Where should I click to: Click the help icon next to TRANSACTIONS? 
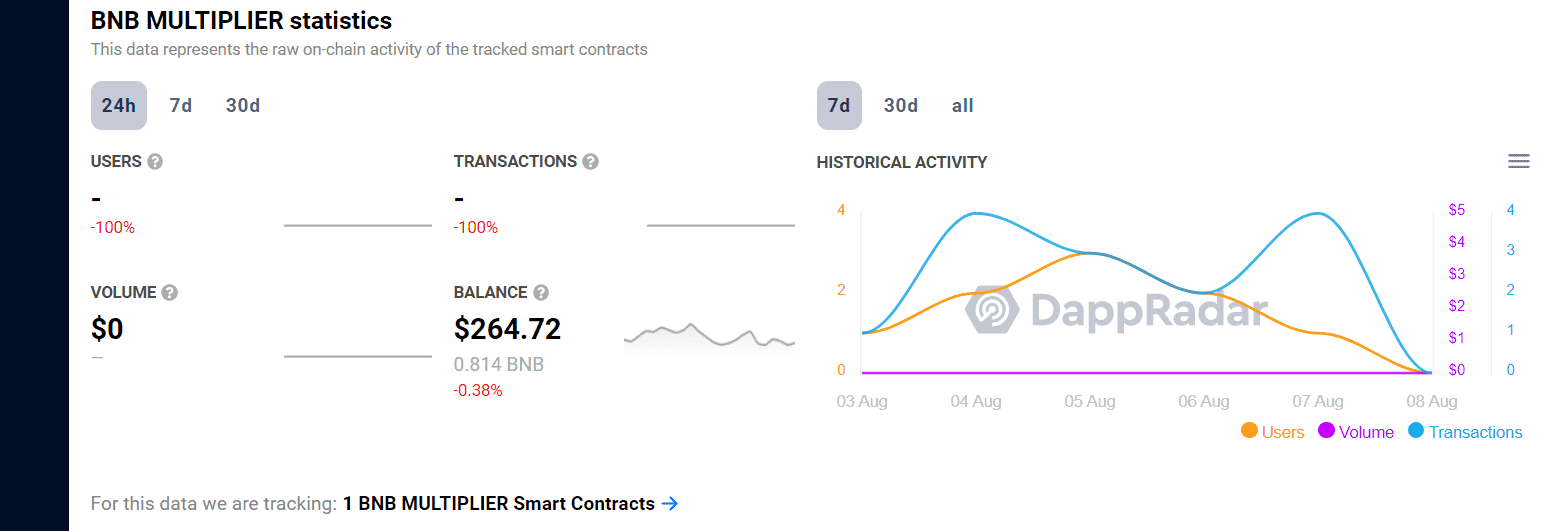[591, 162]
